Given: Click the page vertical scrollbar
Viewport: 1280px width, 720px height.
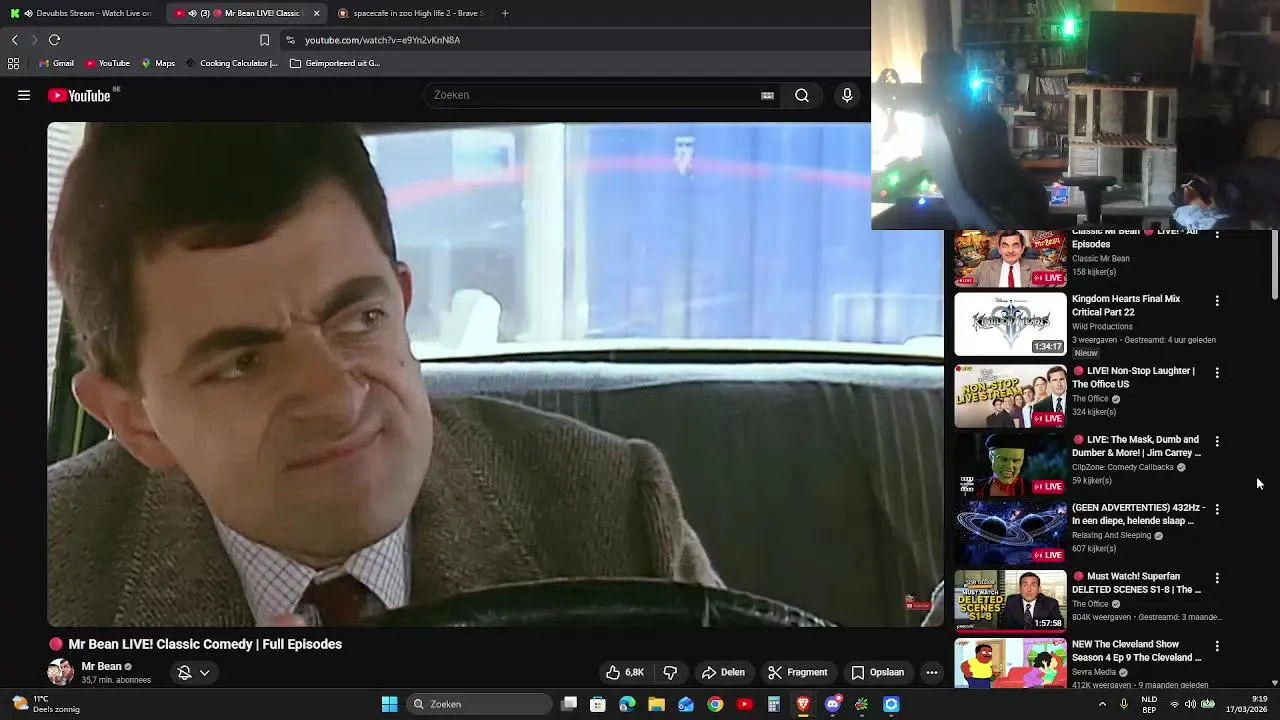Looking at the screenshot, I should [x=1275, y=265].
